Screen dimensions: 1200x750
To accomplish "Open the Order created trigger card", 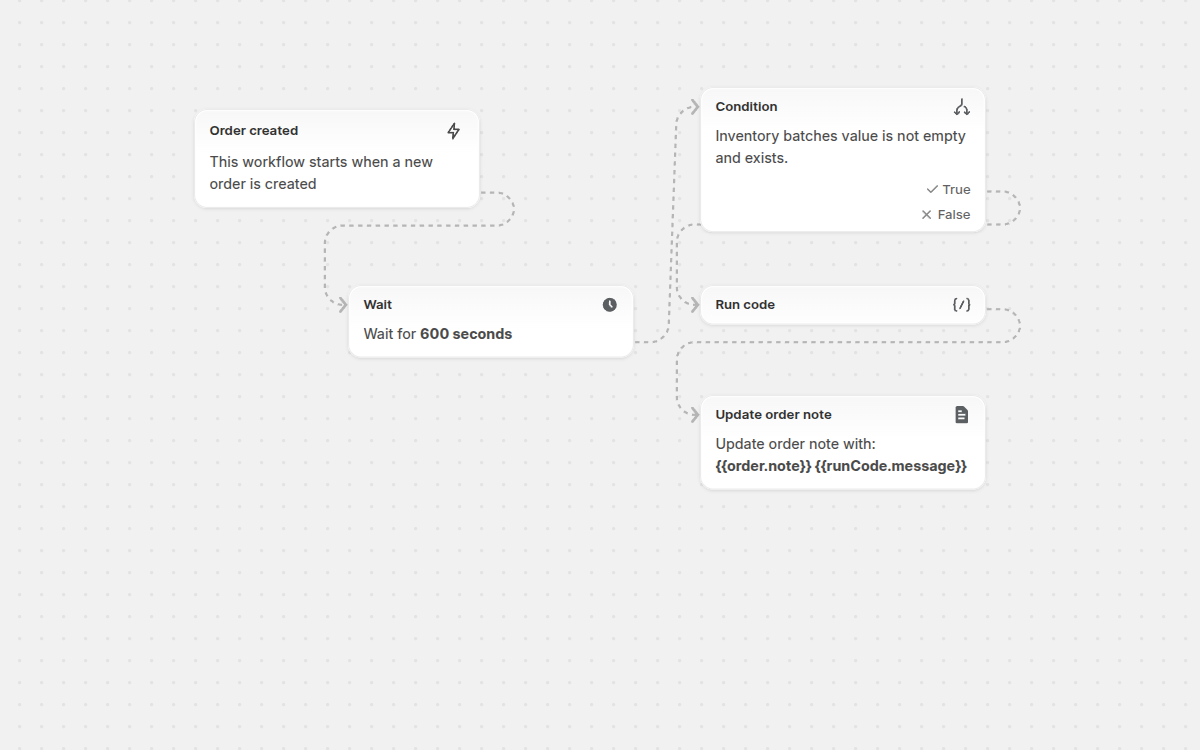I will (337, 158).
